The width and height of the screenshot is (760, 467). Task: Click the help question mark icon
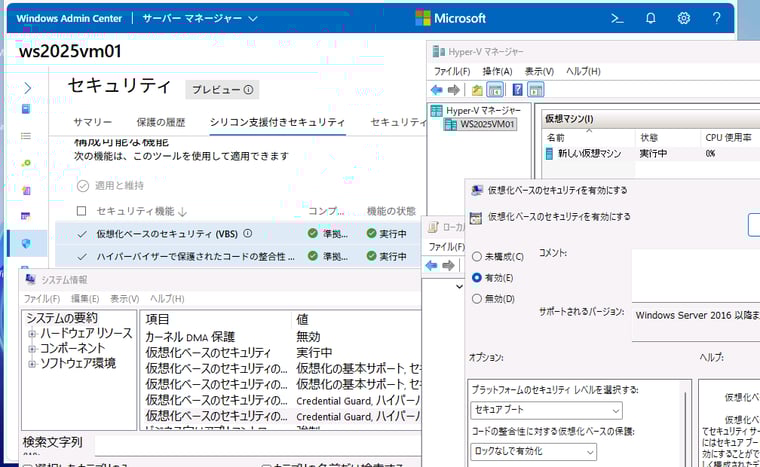[716, 18]
